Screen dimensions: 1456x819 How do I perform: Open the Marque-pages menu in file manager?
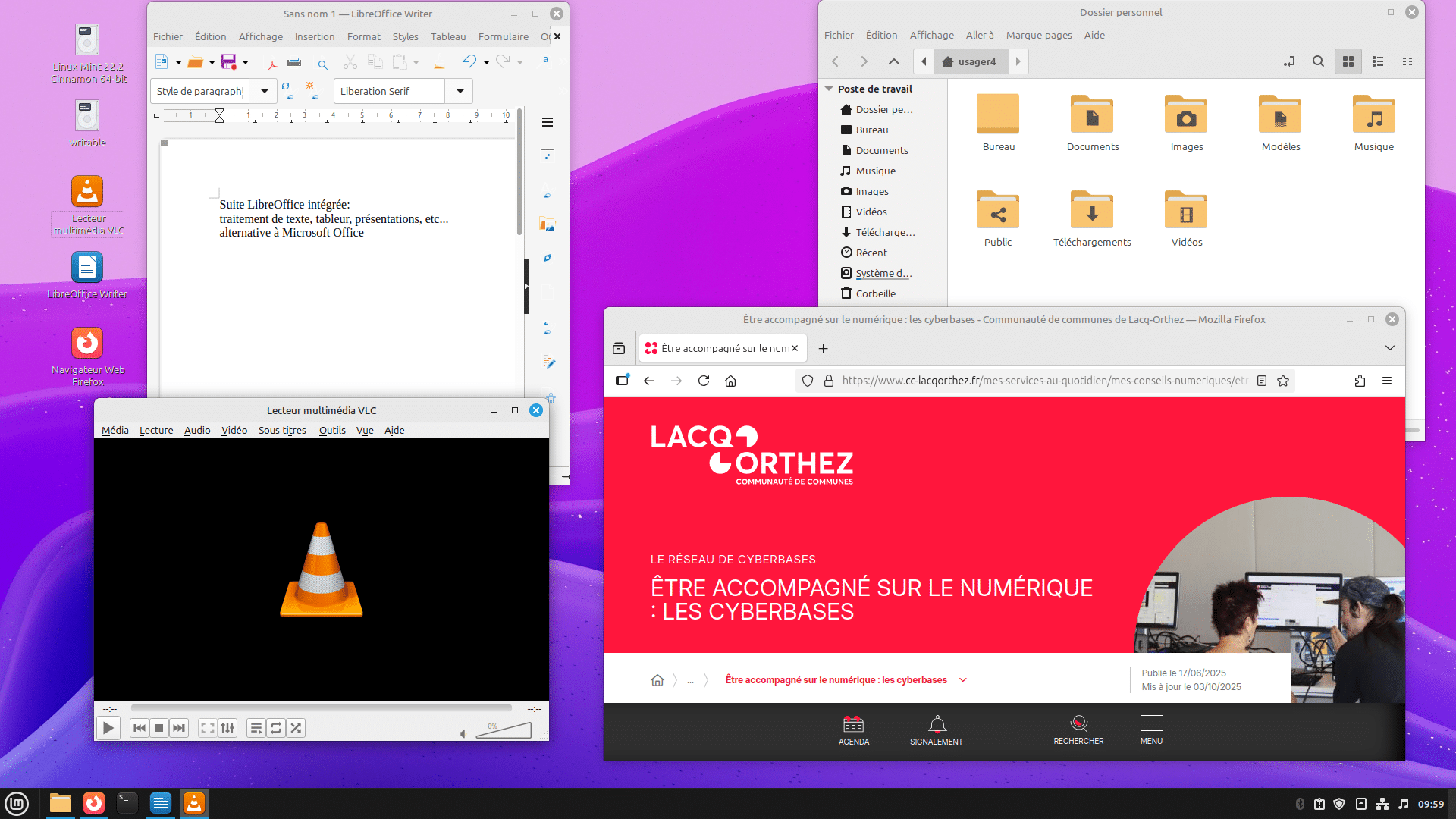point(1038,35)
